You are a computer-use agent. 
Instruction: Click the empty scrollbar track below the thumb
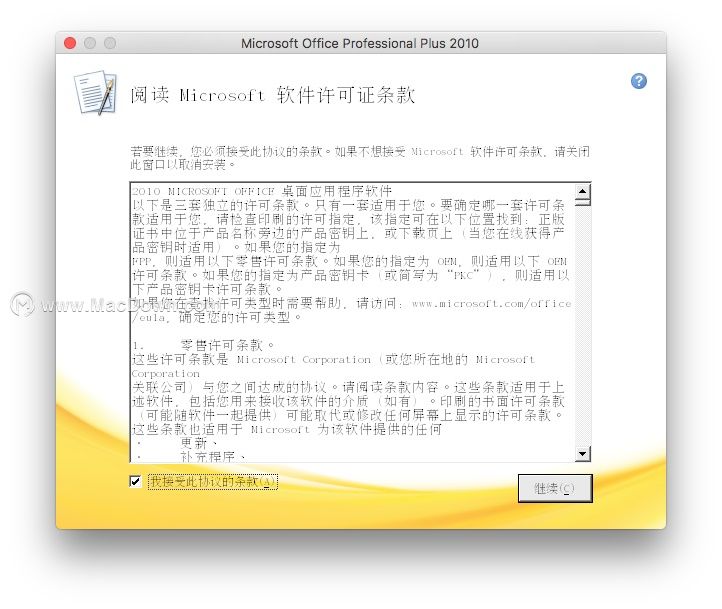tap(582, 326)
